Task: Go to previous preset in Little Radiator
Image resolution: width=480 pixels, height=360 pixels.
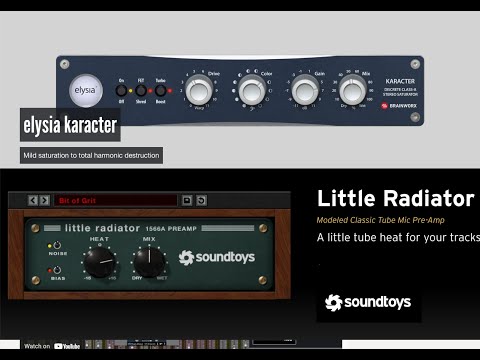Action: [x=33, y=200]
